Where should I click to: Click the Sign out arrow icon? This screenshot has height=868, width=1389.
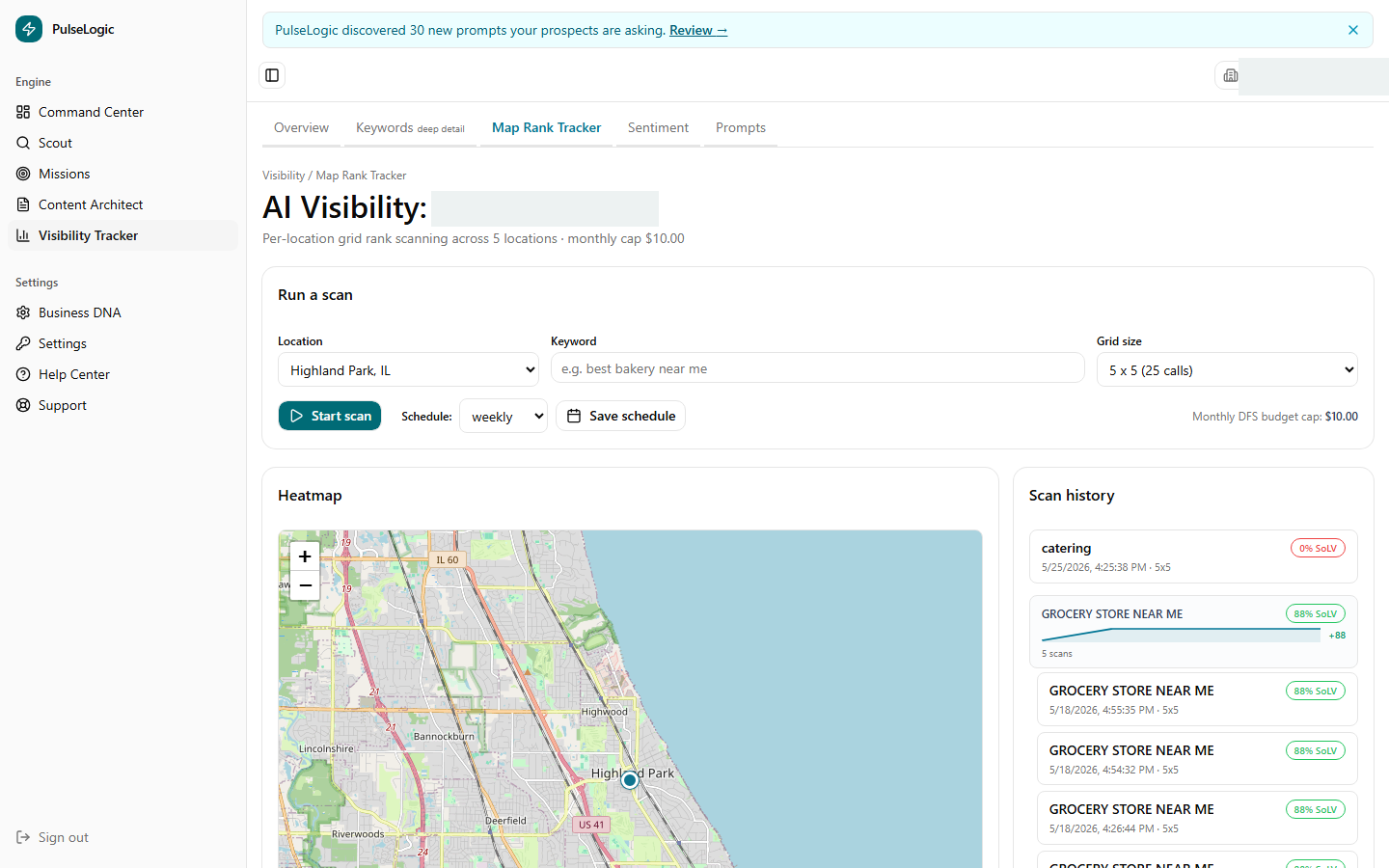click(23, 837)
